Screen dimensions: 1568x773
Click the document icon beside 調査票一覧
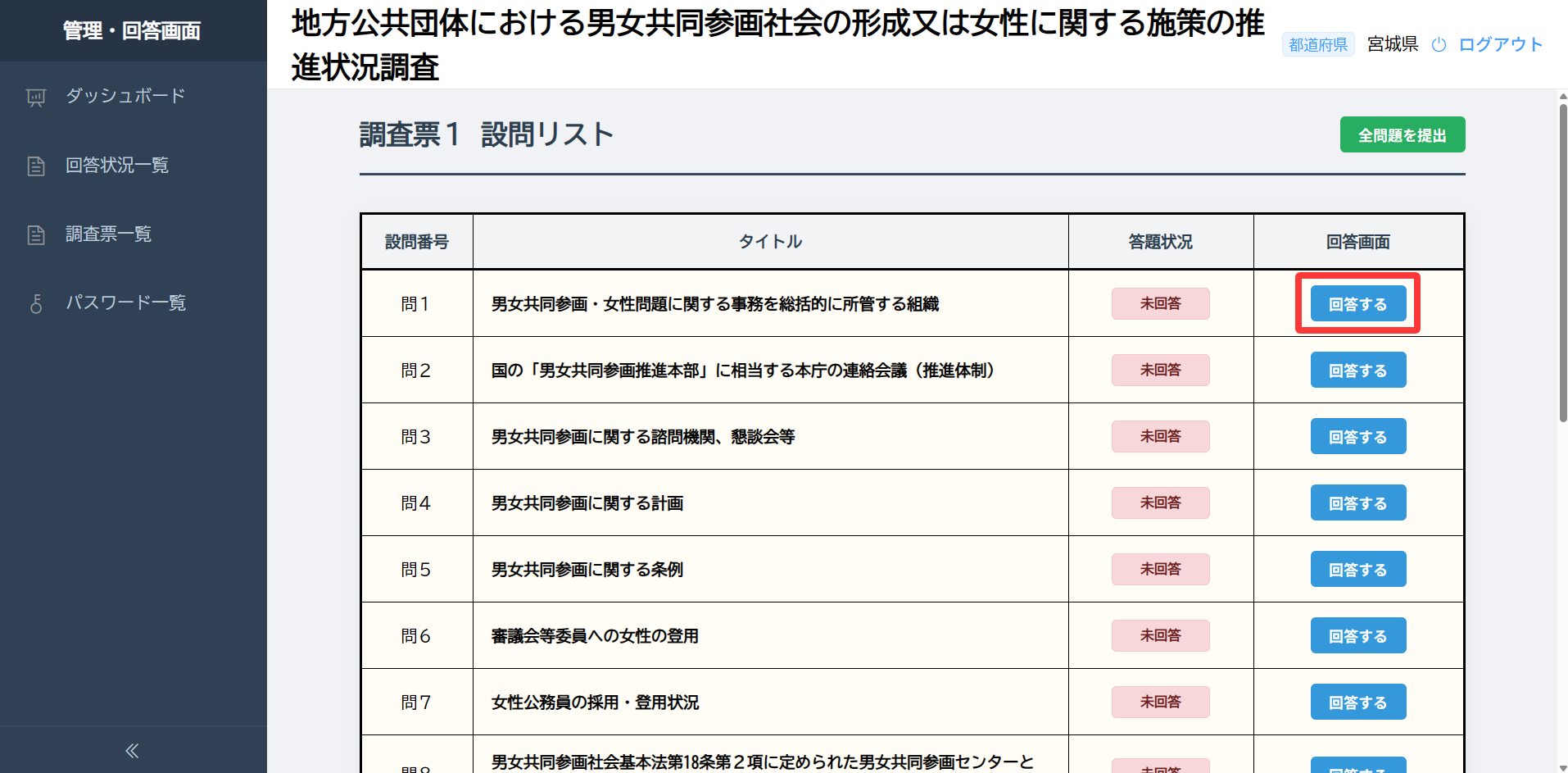(36, 235)
